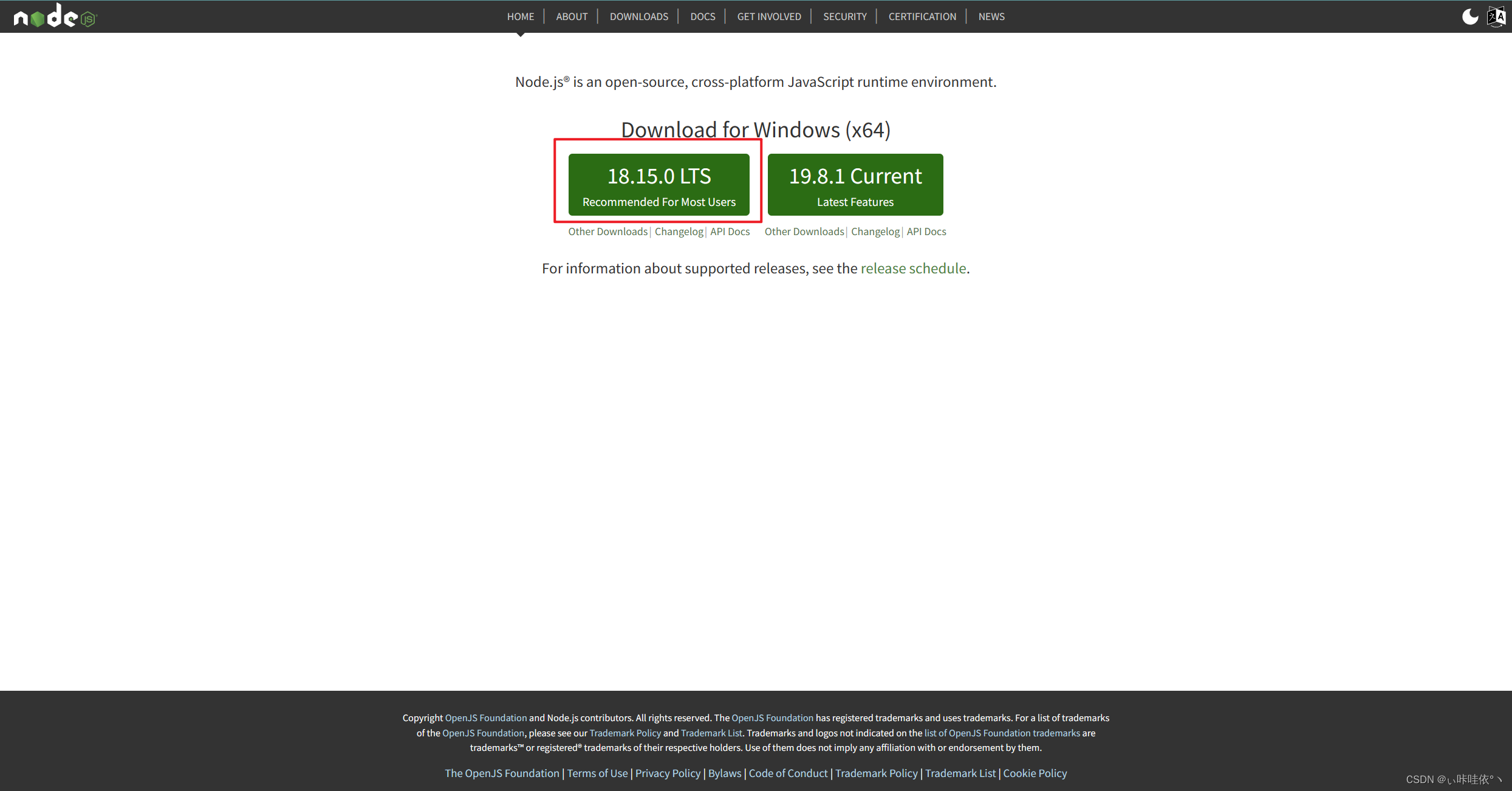Go to the ABOUT page
Image resolution: width=1512 pixels, height=791 pixels.
click(572, 16)
